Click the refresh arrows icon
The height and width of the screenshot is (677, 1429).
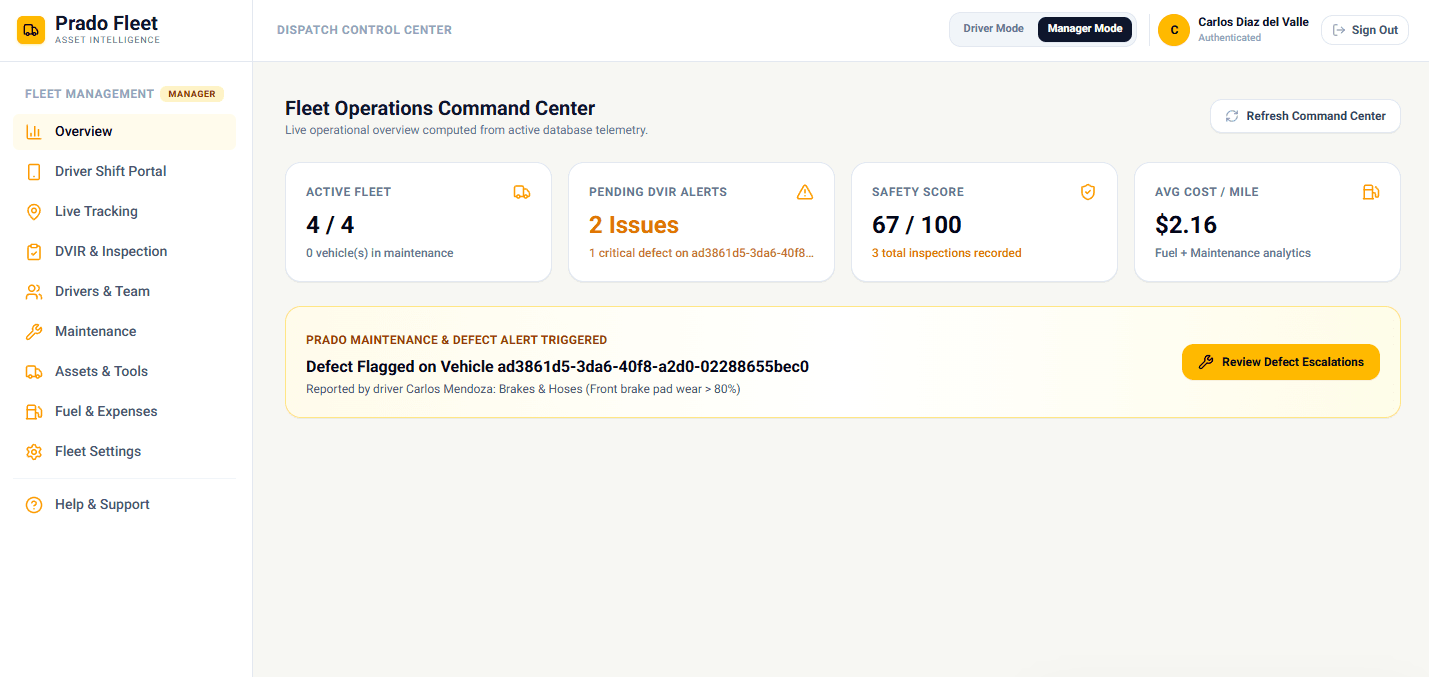(1232, 116)
